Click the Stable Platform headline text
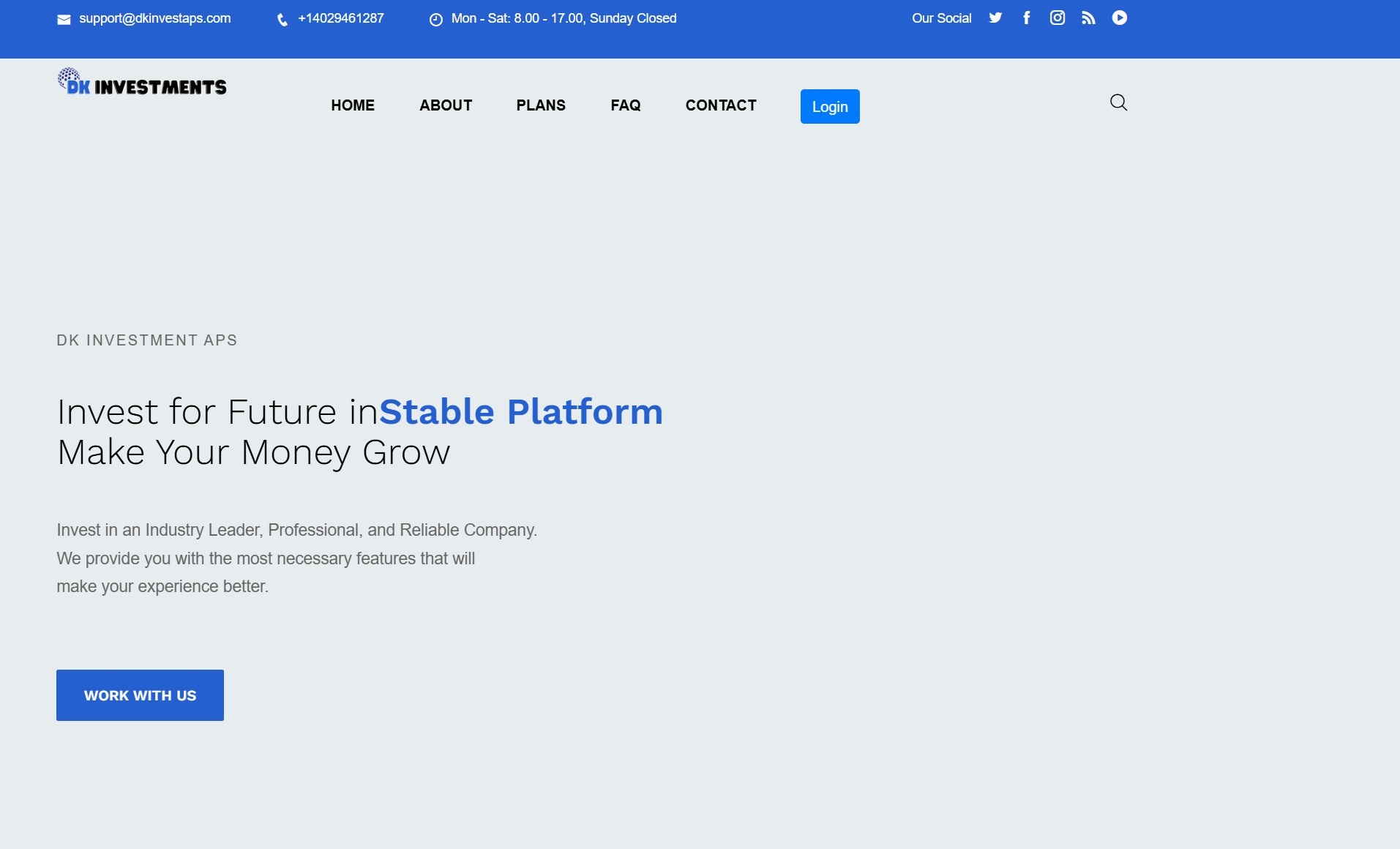This screenshot has width=1400, height=849. pyautogui.click(x=521, y=411)
